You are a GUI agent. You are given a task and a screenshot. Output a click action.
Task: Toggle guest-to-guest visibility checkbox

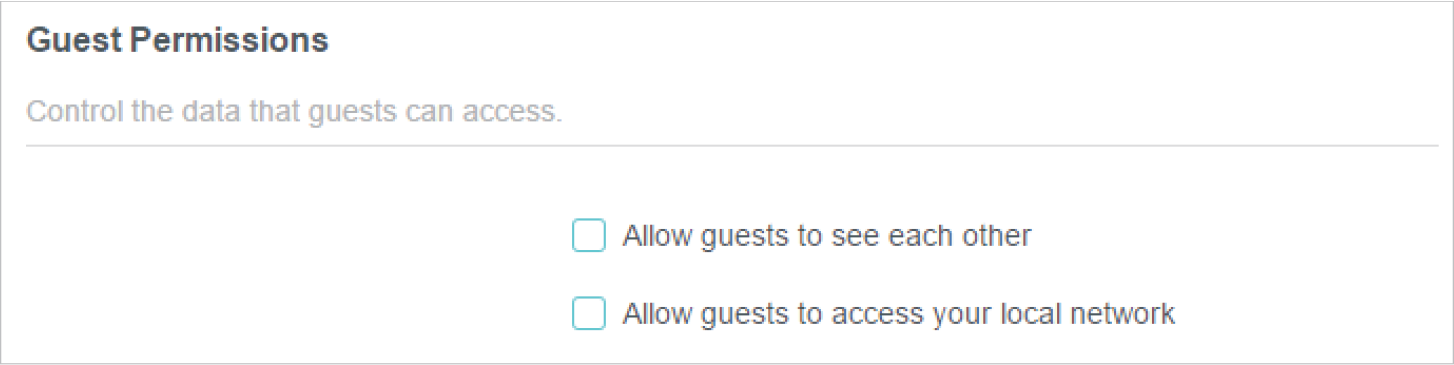point(589,236)
